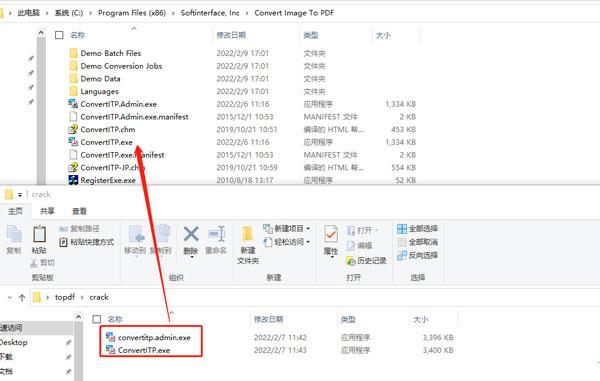Click the Copy path (复制路径) icon
The image size is (600, 381).
pos(64,229)
